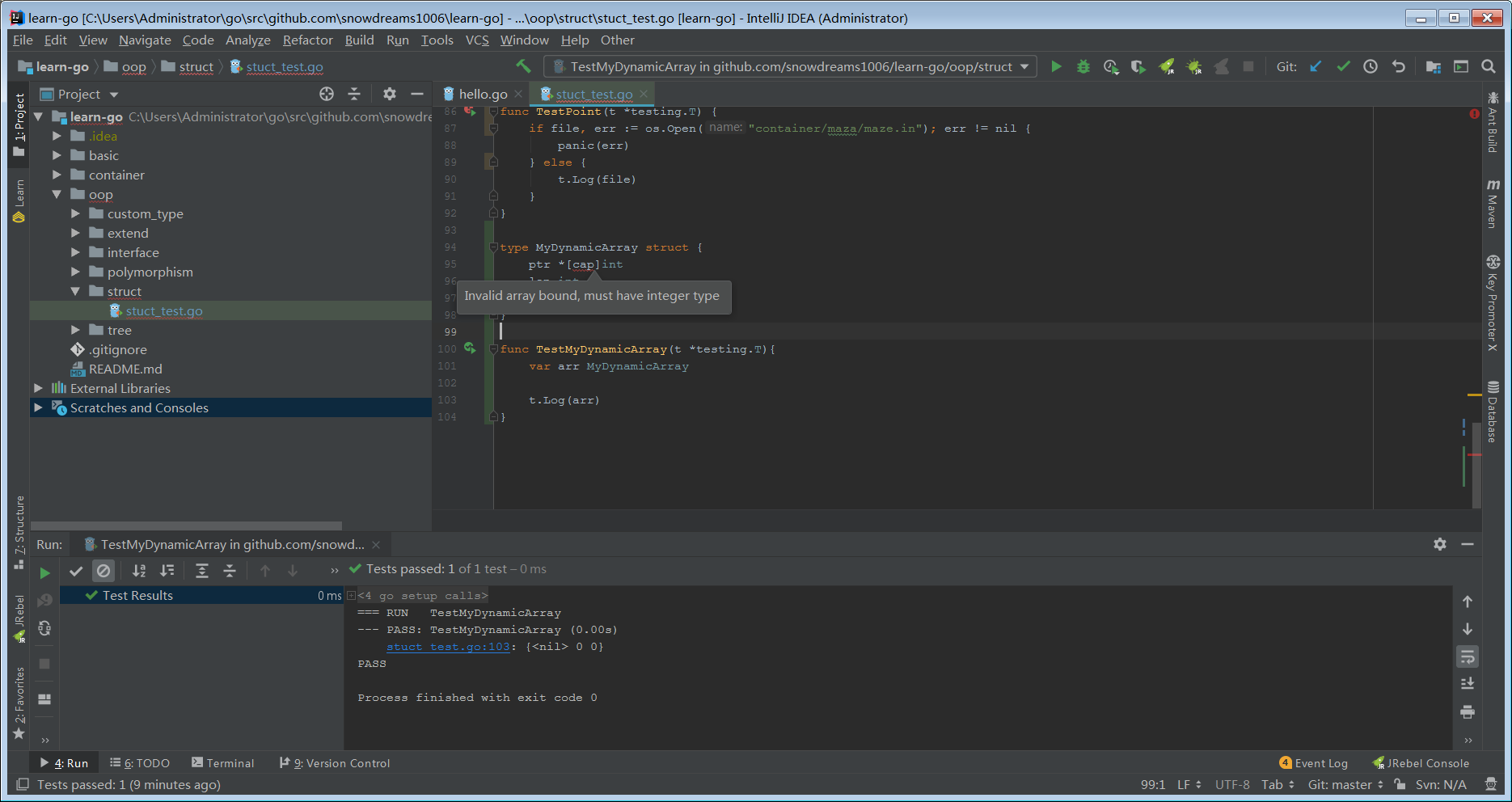Open the Refactor menu
This screenshot has height=802, width=1512.
coord(307,40)
